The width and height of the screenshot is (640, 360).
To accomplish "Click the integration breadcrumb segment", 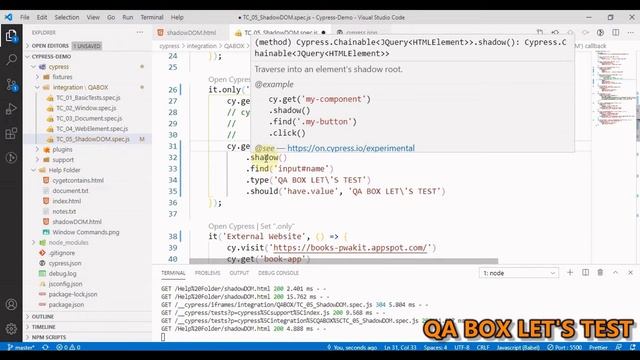I will click(x=202, y=46).
